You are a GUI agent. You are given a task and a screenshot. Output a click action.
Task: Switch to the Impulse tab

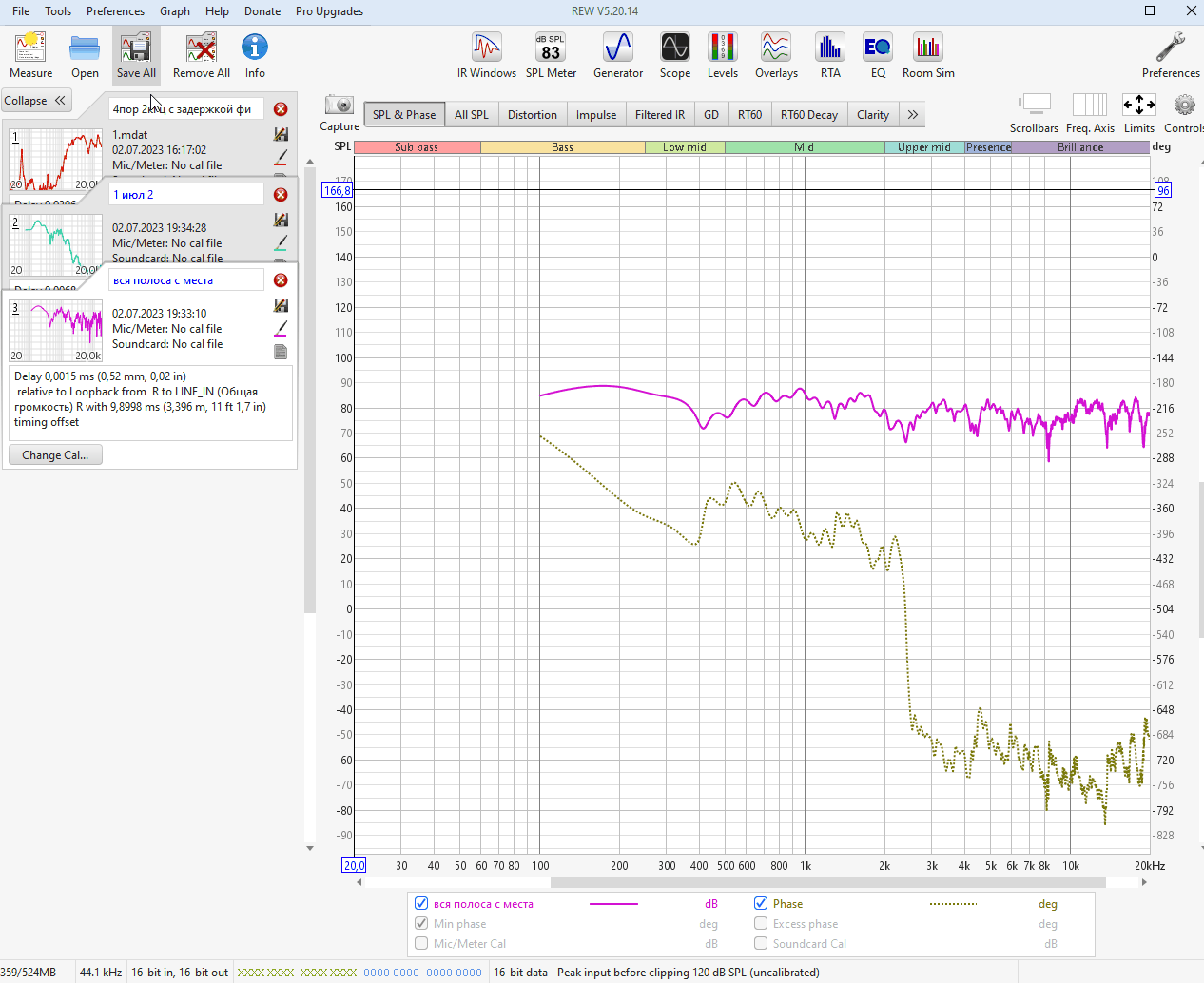pos(596,115)
